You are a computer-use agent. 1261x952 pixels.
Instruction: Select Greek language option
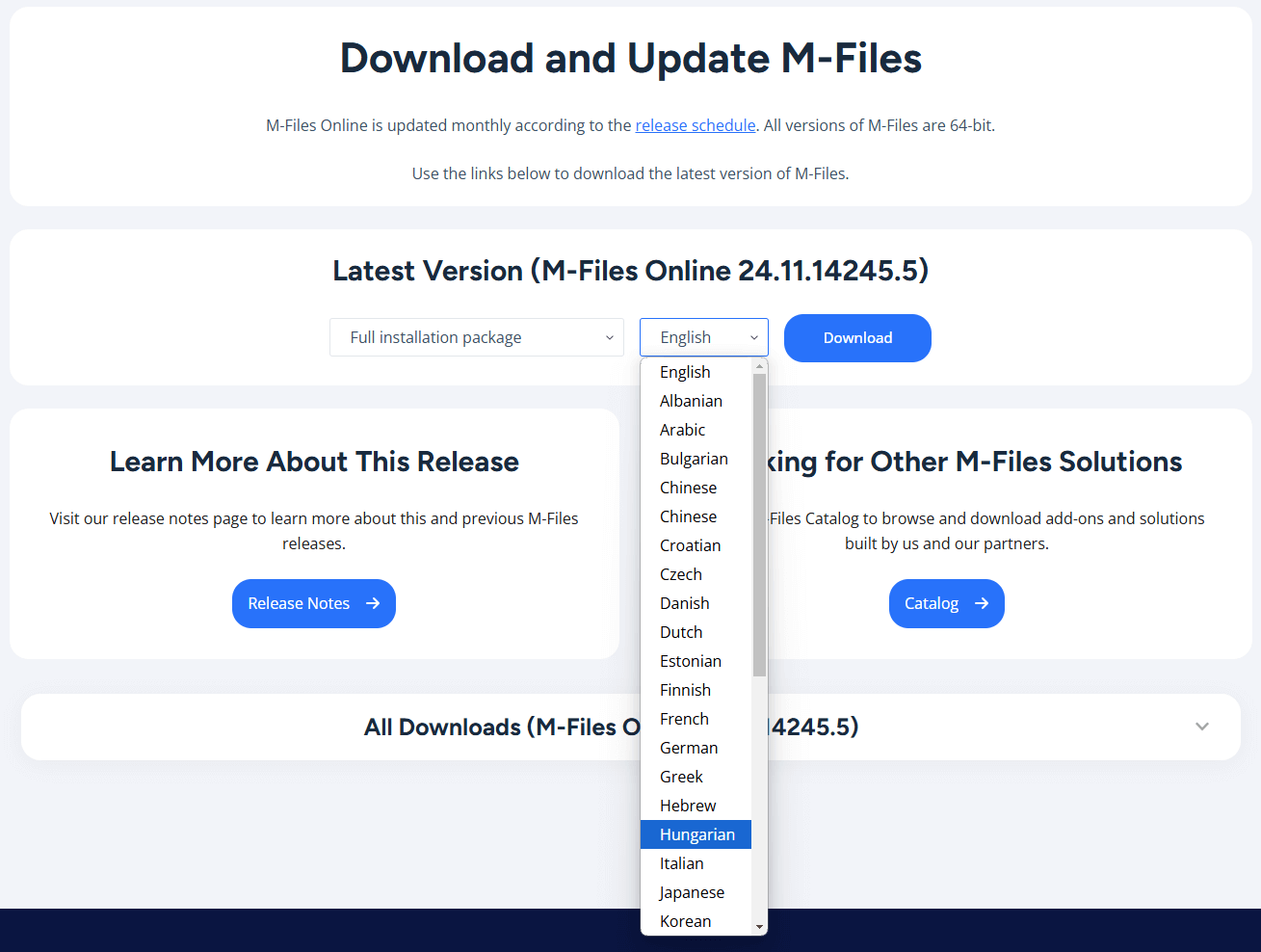tap(696, 777)
